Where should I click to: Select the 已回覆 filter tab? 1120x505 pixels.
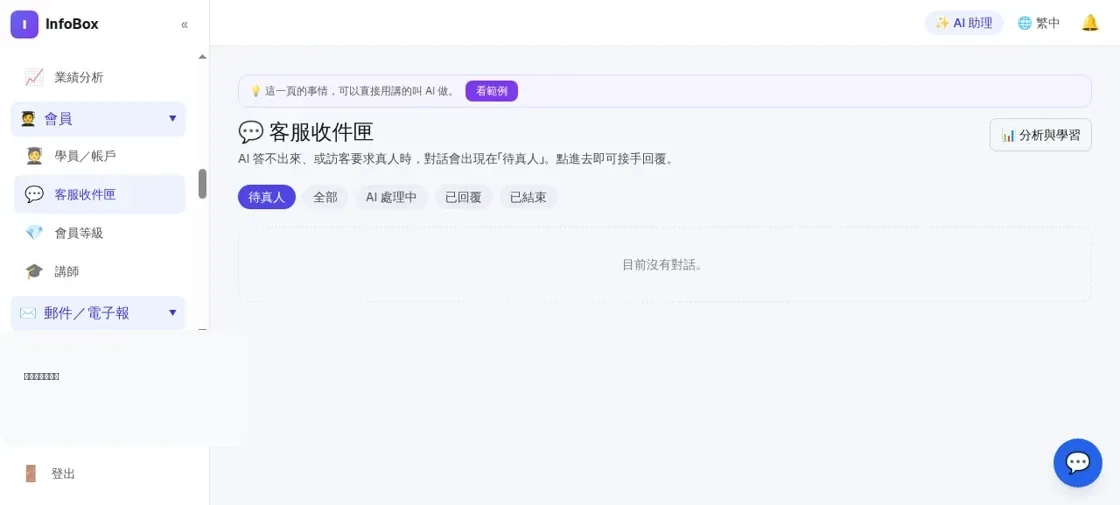[x=463, y=197]
